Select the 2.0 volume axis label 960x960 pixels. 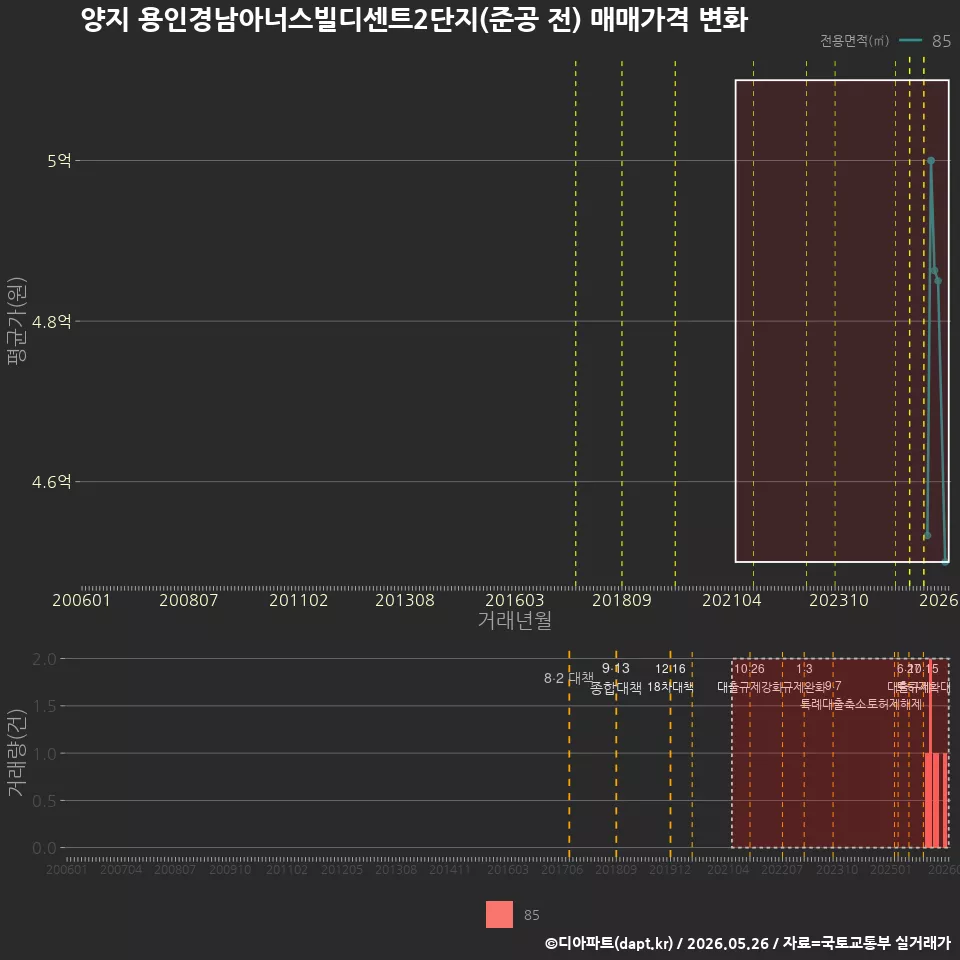point(44,659)
